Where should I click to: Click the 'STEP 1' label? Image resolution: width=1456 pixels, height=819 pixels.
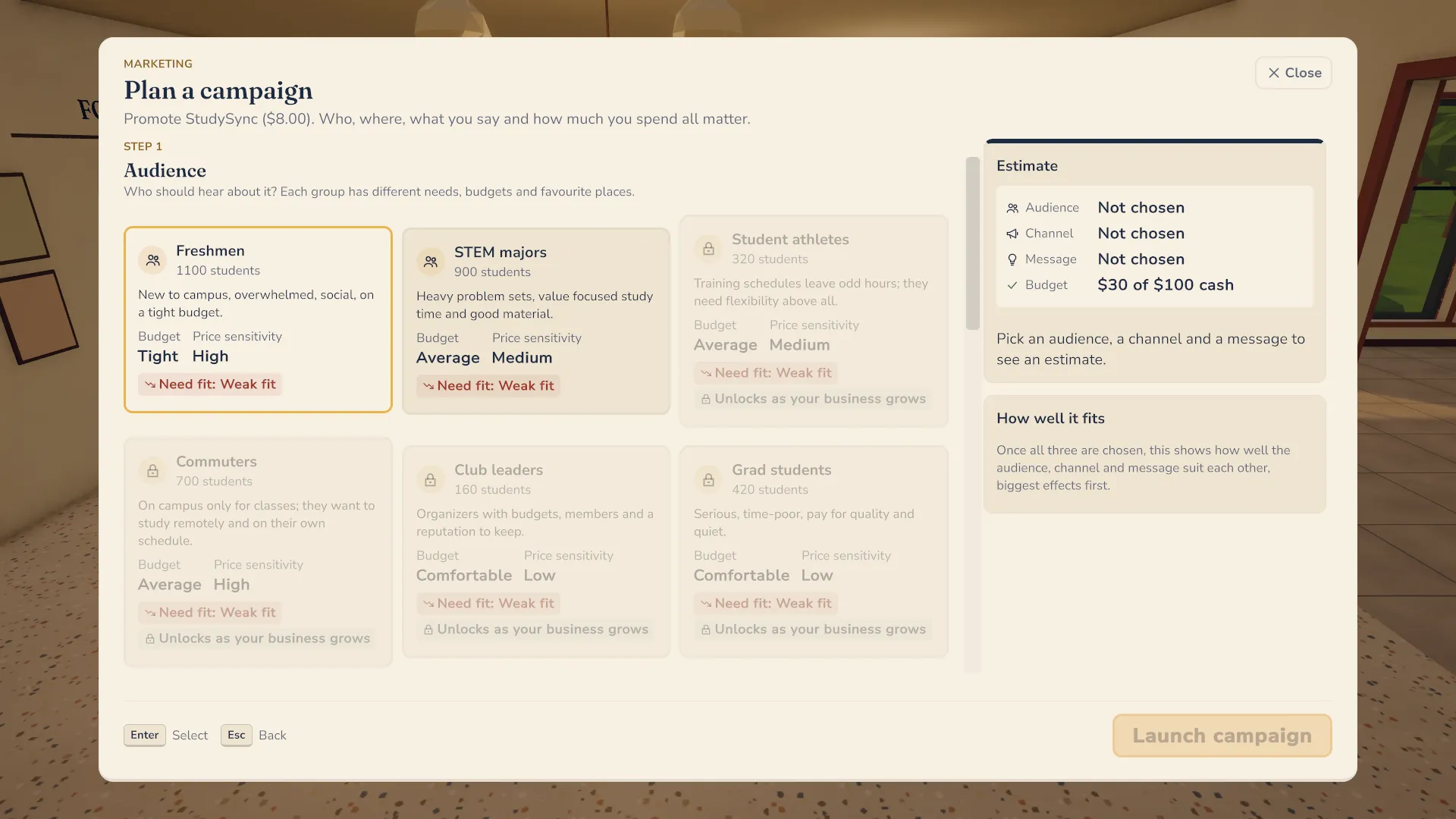pos(143,146)
